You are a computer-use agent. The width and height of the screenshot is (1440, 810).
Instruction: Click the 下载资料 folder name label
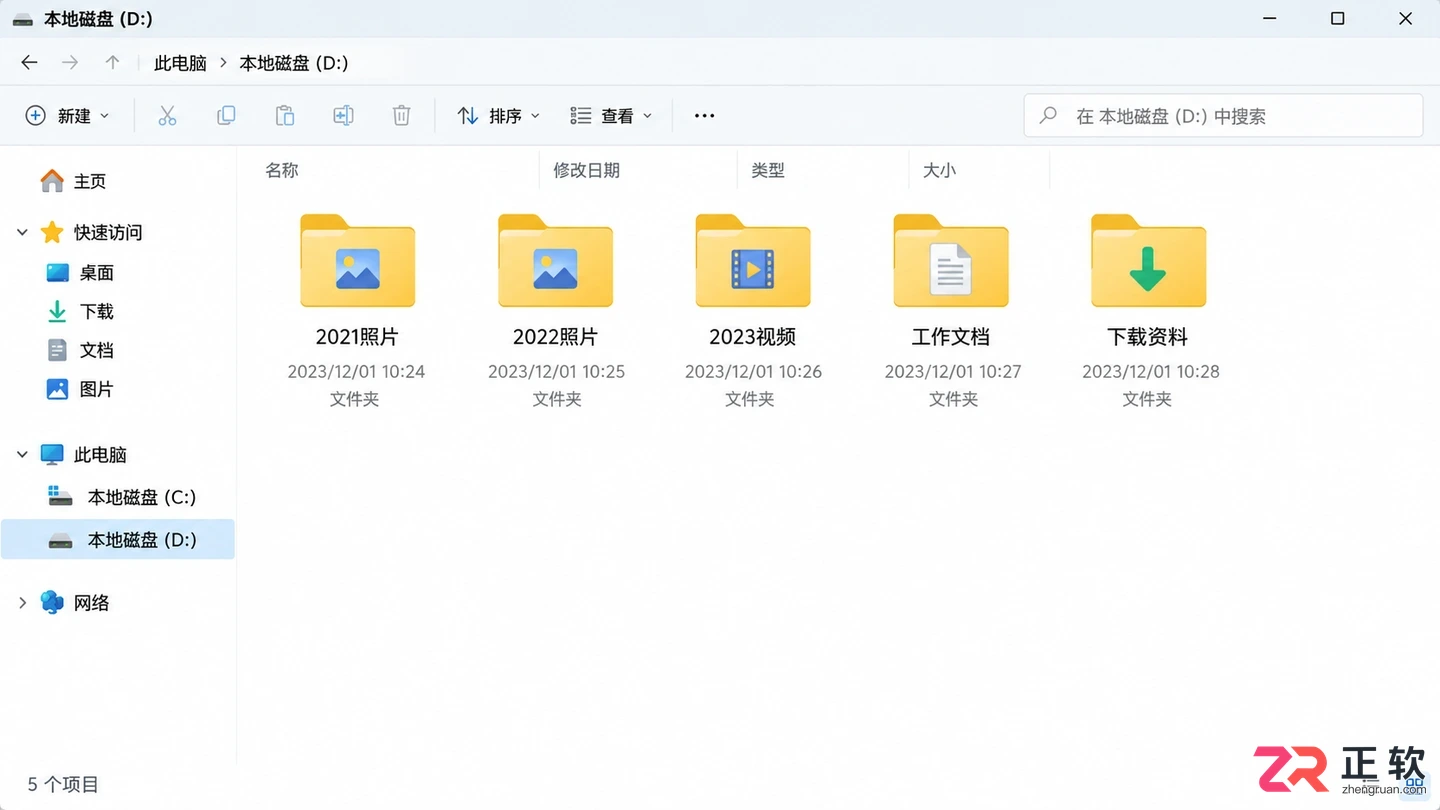click(1148, 337)
